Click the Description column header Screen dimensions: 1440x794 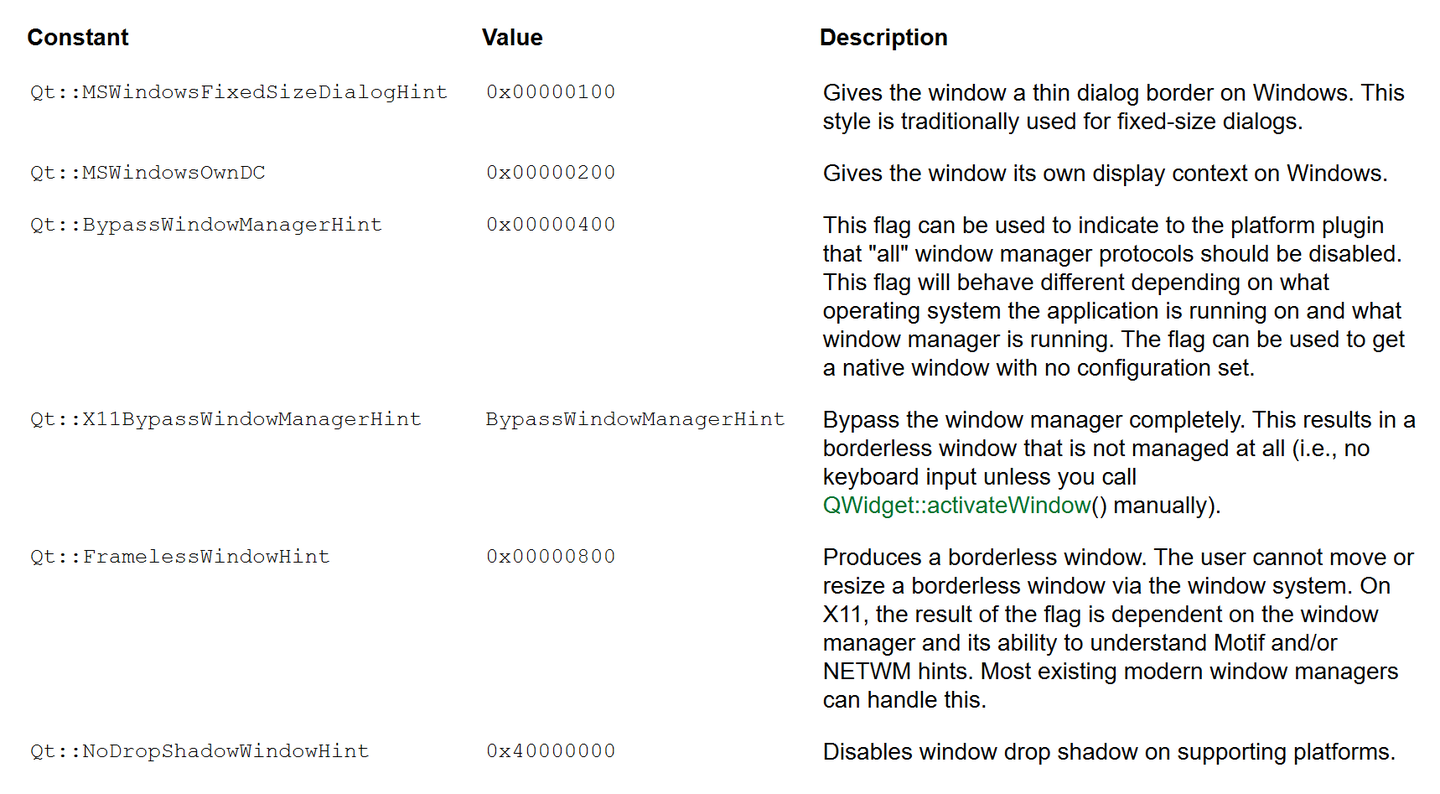coord(883,38)
